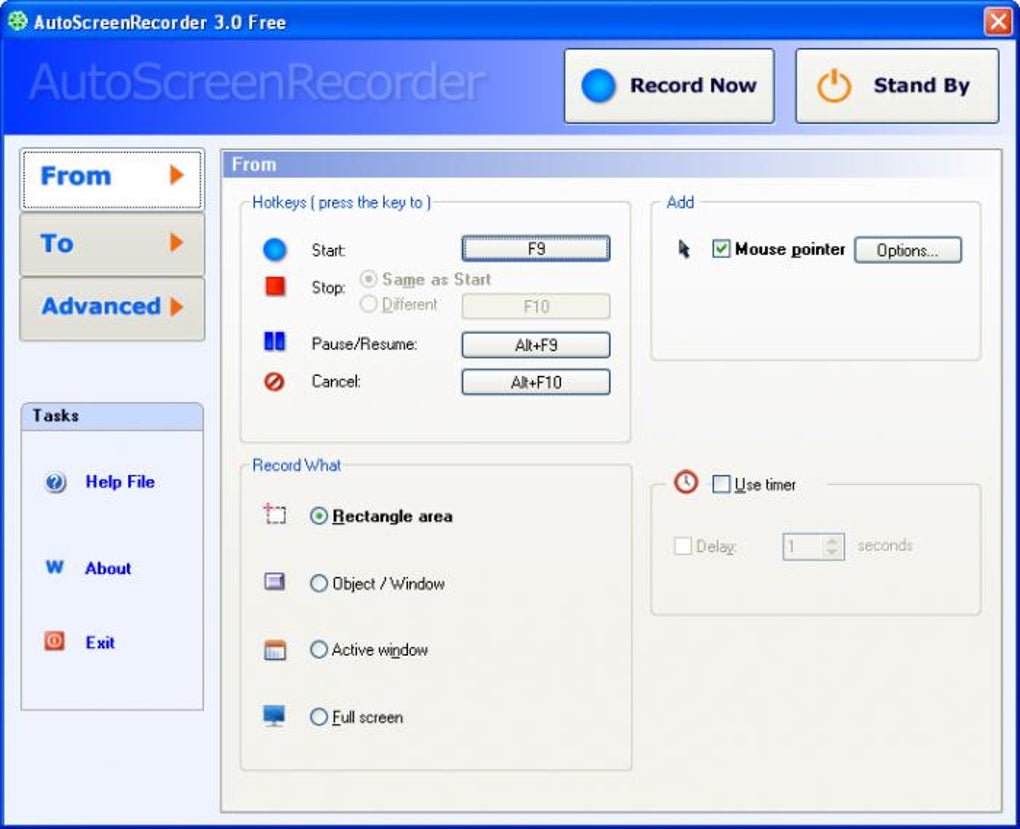Click the orange arrow on the To tab
This screenshot has height=829, width=1020.
[176, 242]
